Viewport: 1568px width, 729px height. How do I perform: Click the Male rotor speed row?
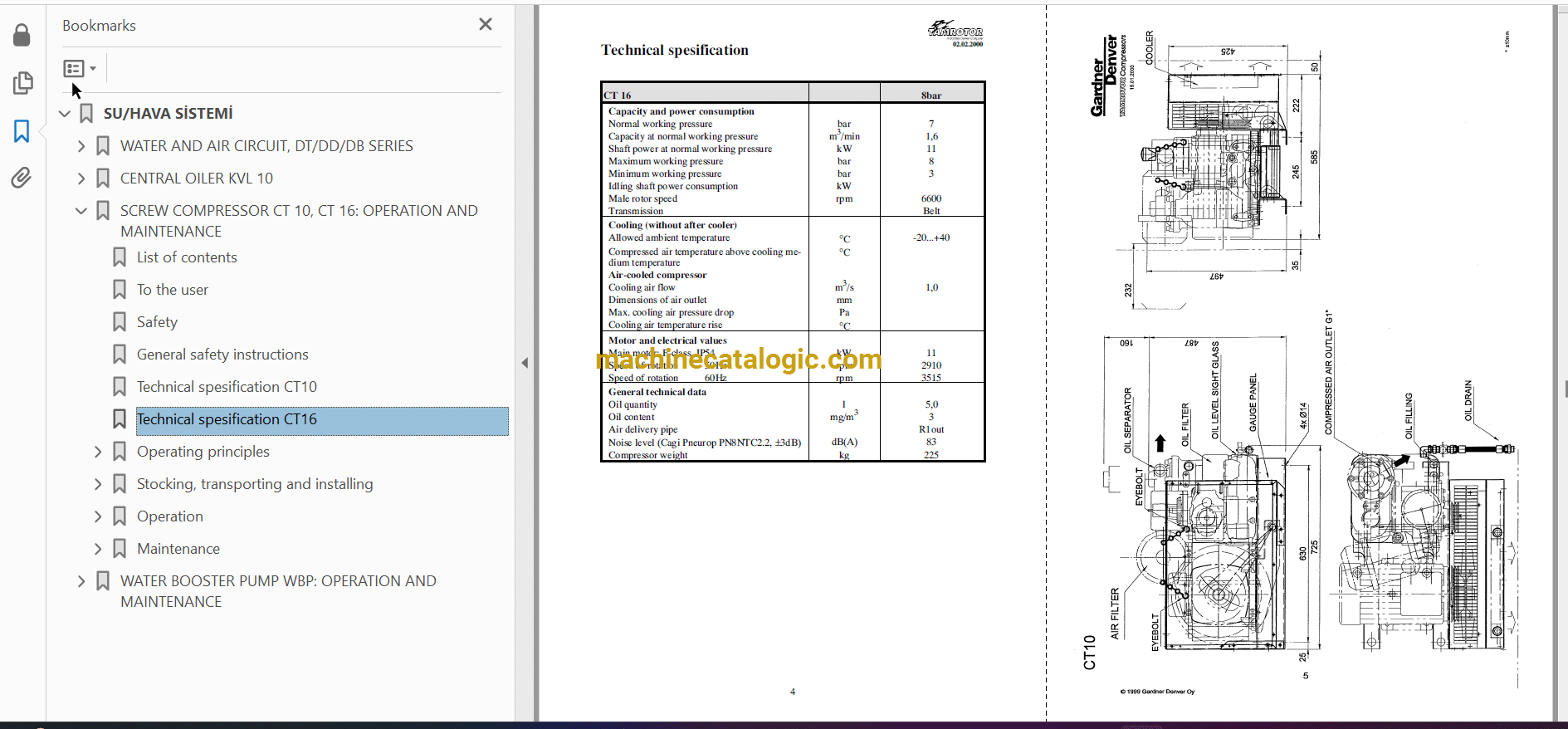(x=794, y=198)
